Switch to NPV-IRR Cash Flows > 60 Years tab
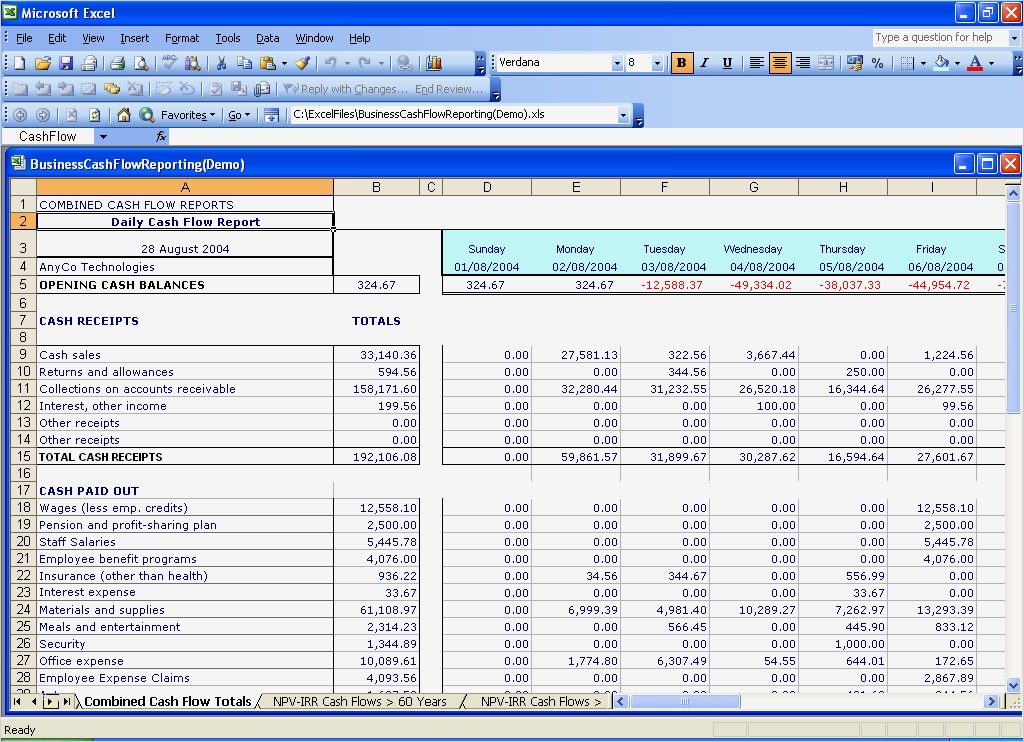 click(x=359, y=702)
